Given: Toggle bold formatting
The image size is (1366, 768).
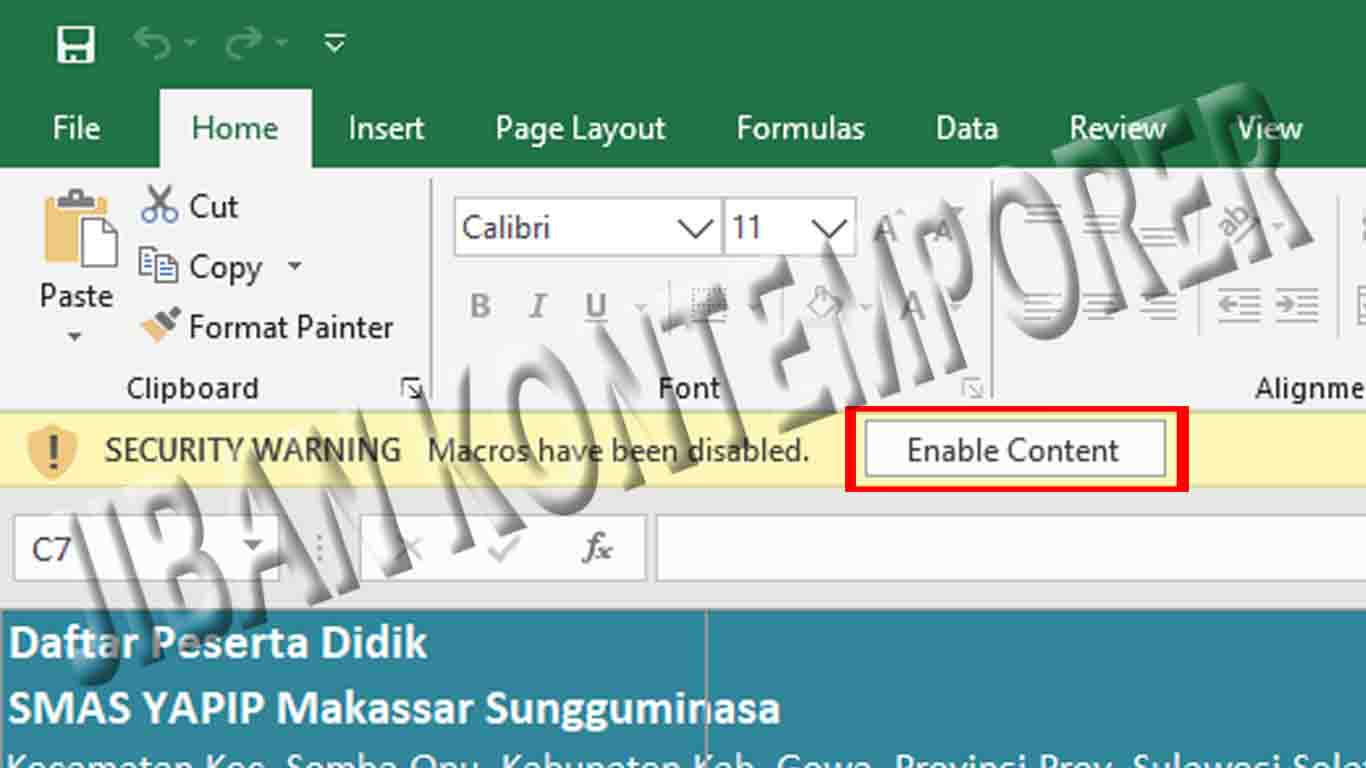Looking at the screenshot, I should (480, 307).
